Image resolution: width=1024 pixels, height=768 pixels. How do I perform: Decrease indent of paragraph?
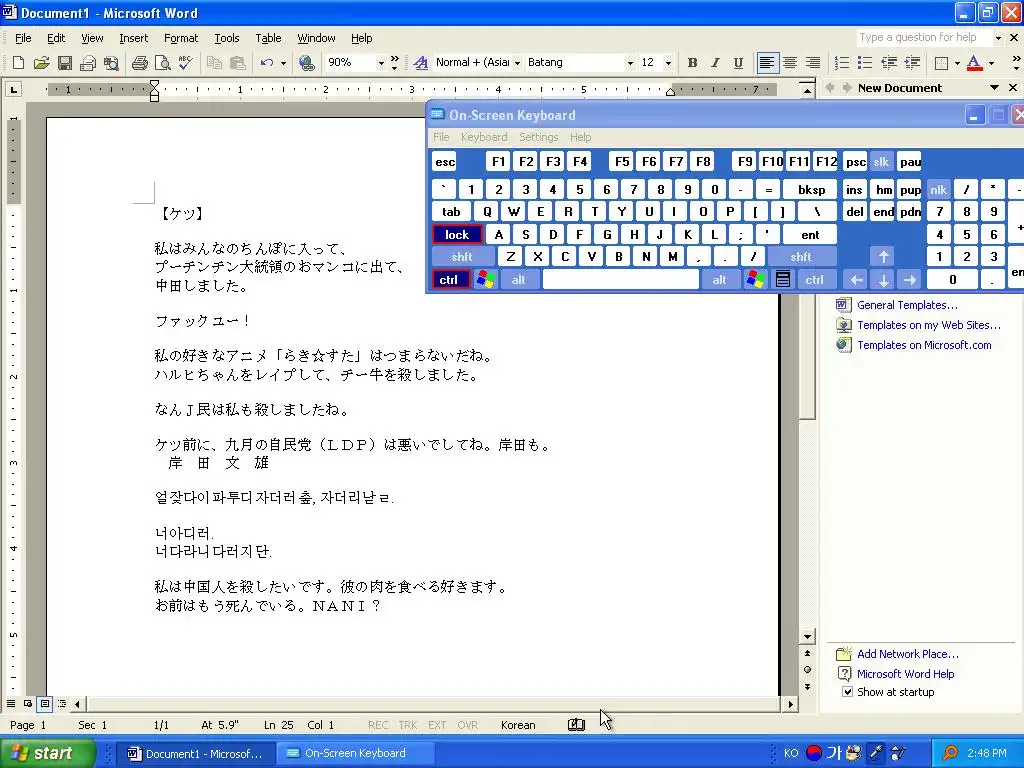pyautogui.click(x=889, y=63)
